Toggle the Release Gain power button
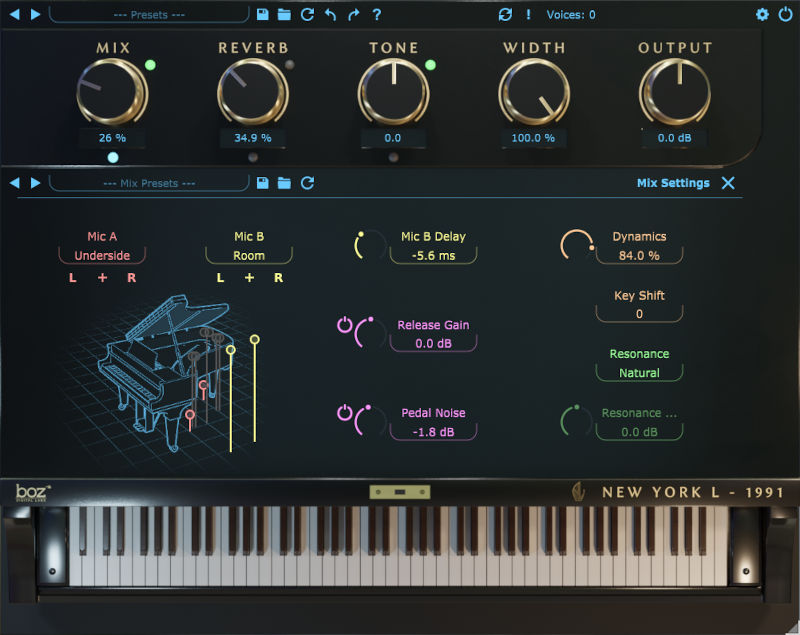The width and height of the screenshot is (800, 635). point(345,325)
